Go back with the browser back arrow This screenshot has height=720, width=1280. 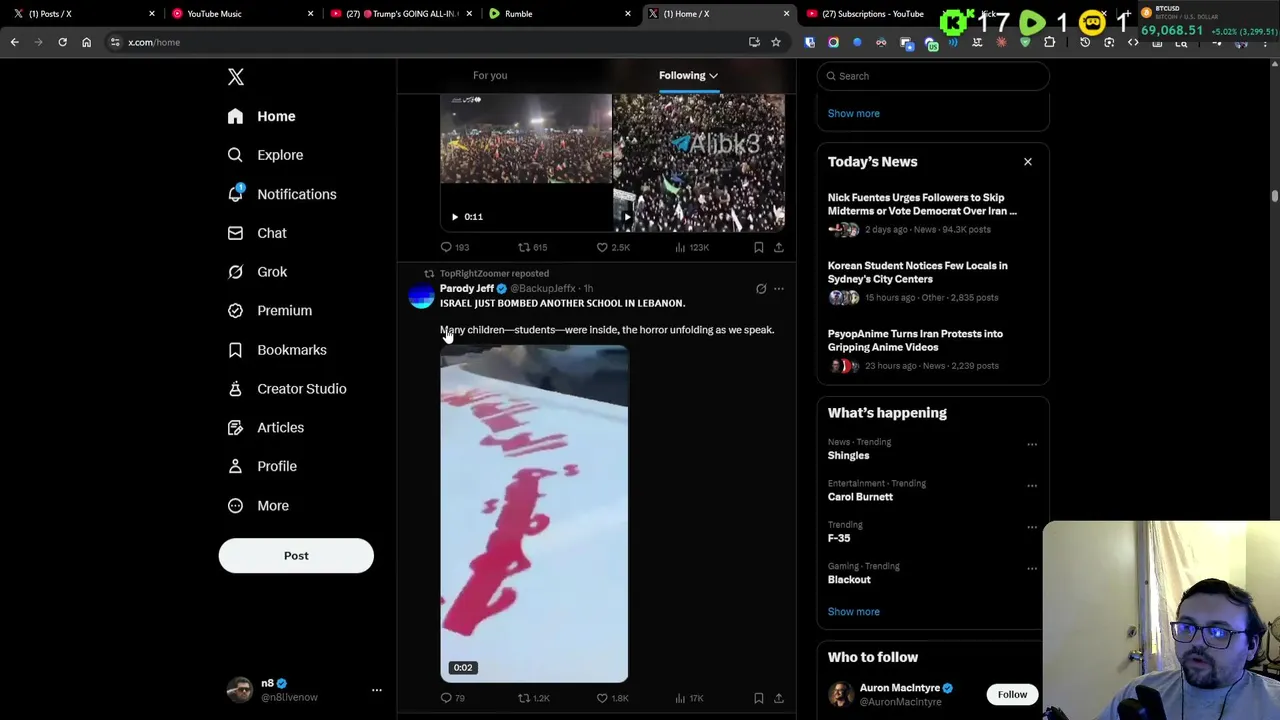[x=15, y=42]
